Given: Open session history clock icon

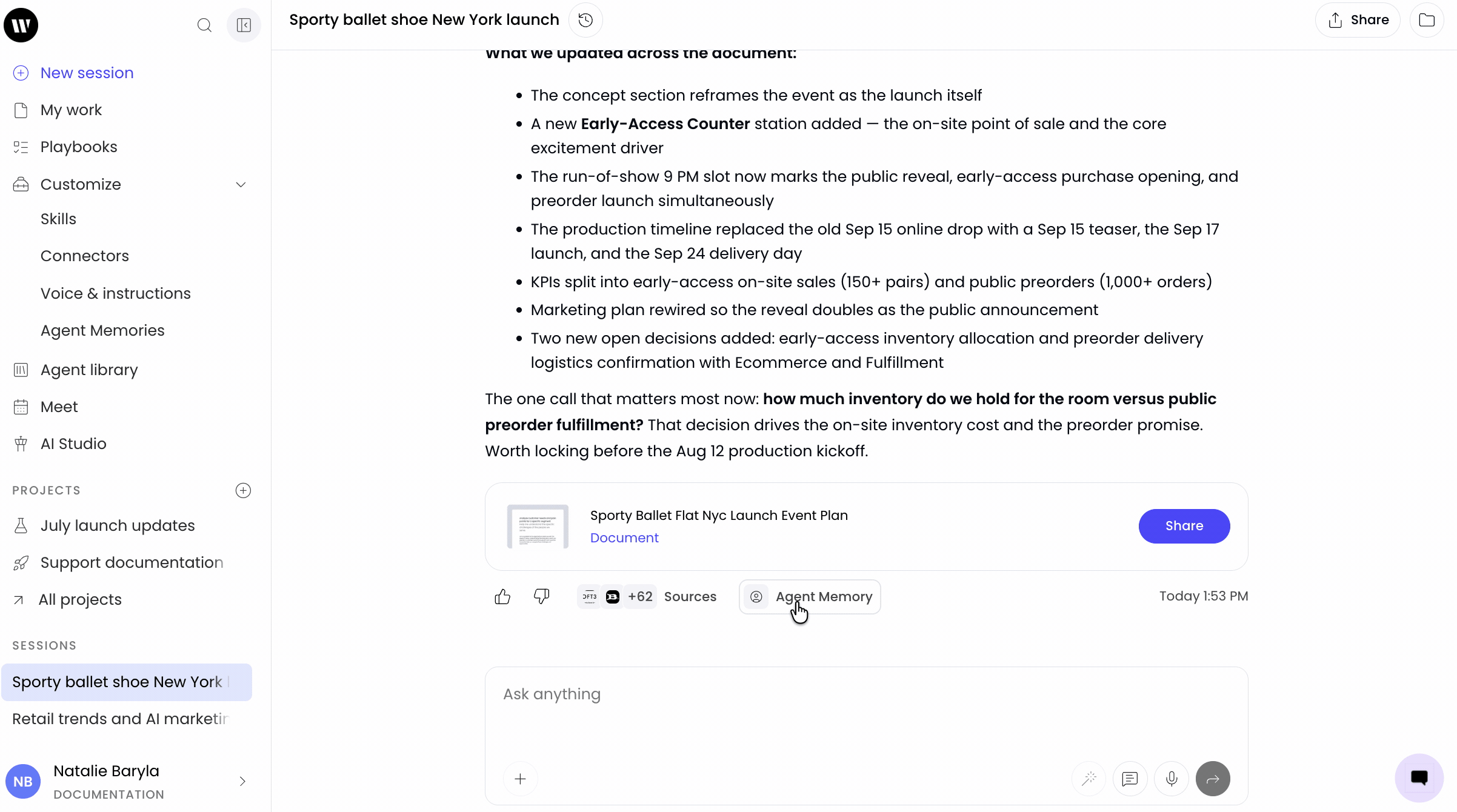Looking at the screenshot, I should [585, 20].
